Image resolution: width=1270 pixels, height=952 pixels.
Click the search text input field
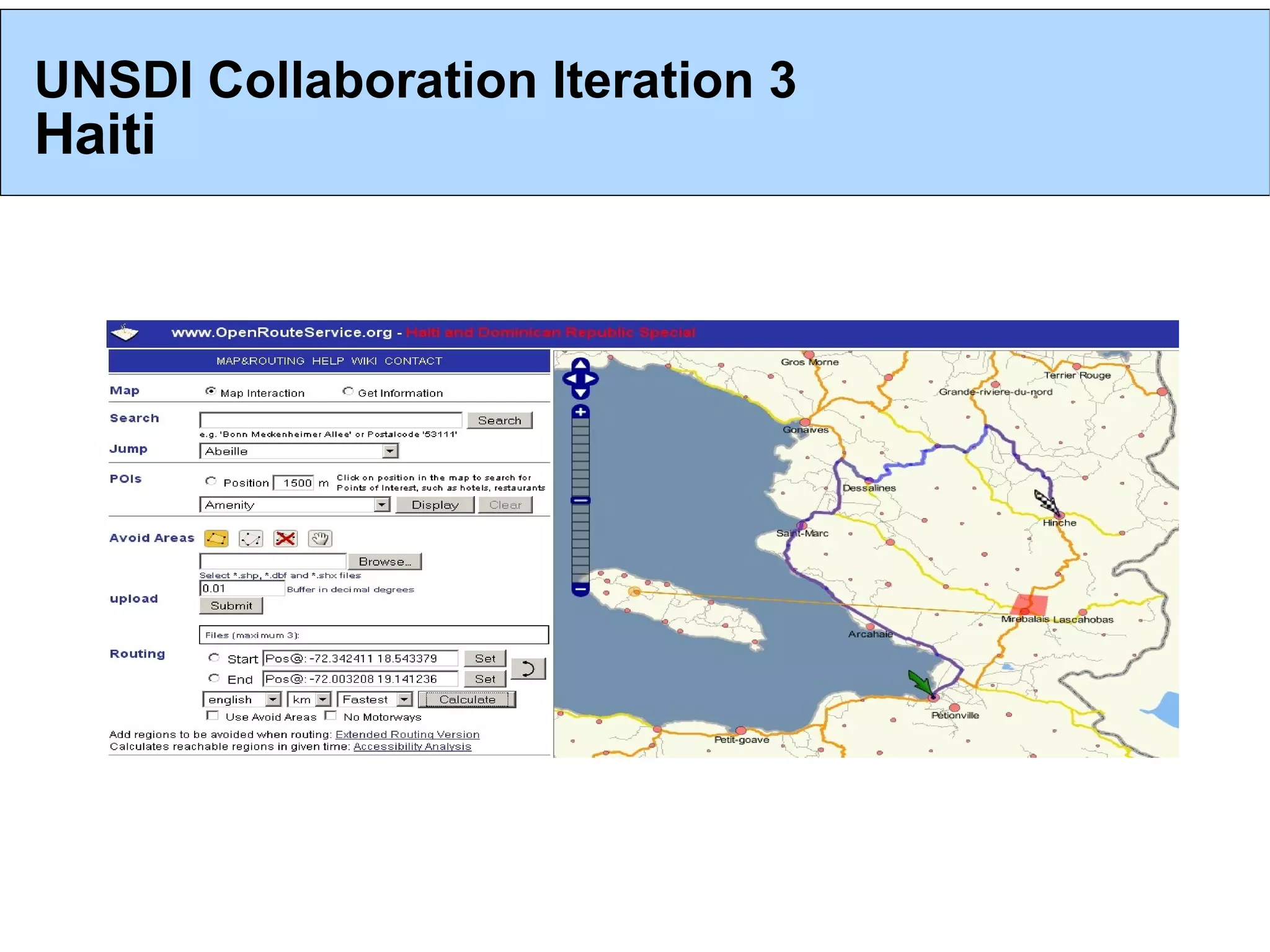click(331, 420)
